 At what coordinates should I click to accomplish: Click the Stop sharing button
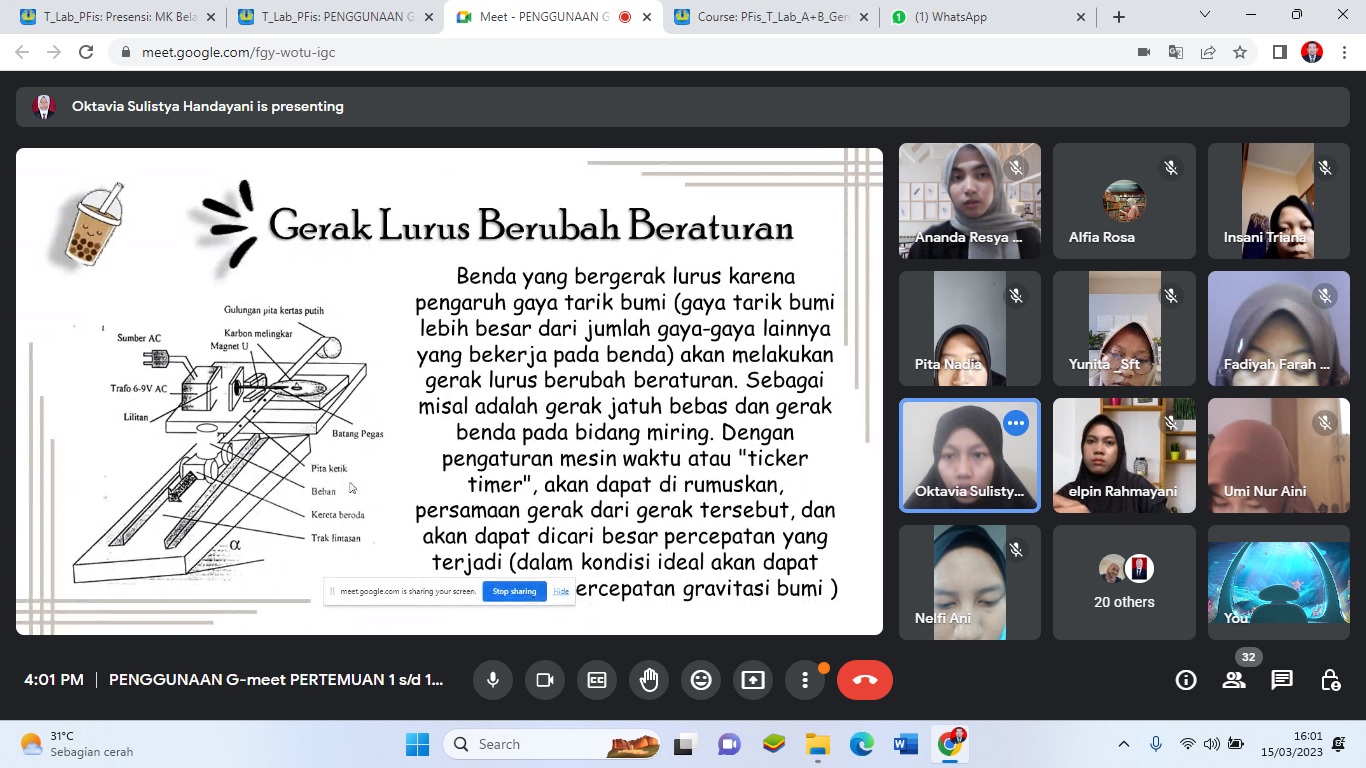(514, 591)
